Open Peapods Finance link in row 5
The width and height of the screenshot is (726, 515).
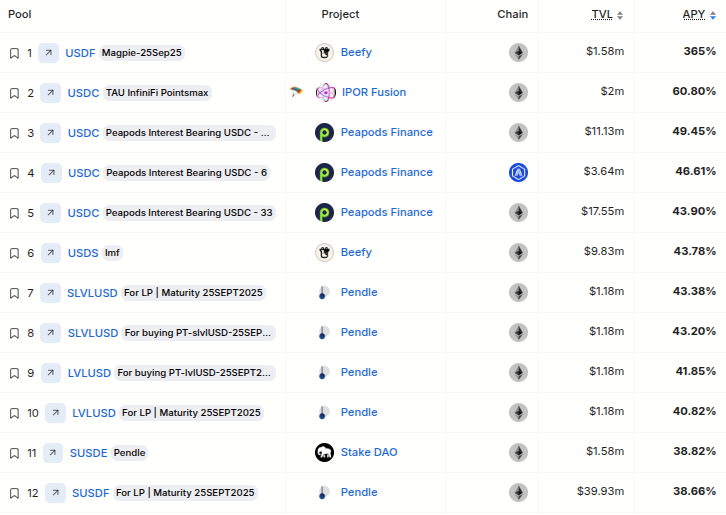pos(387,212)
